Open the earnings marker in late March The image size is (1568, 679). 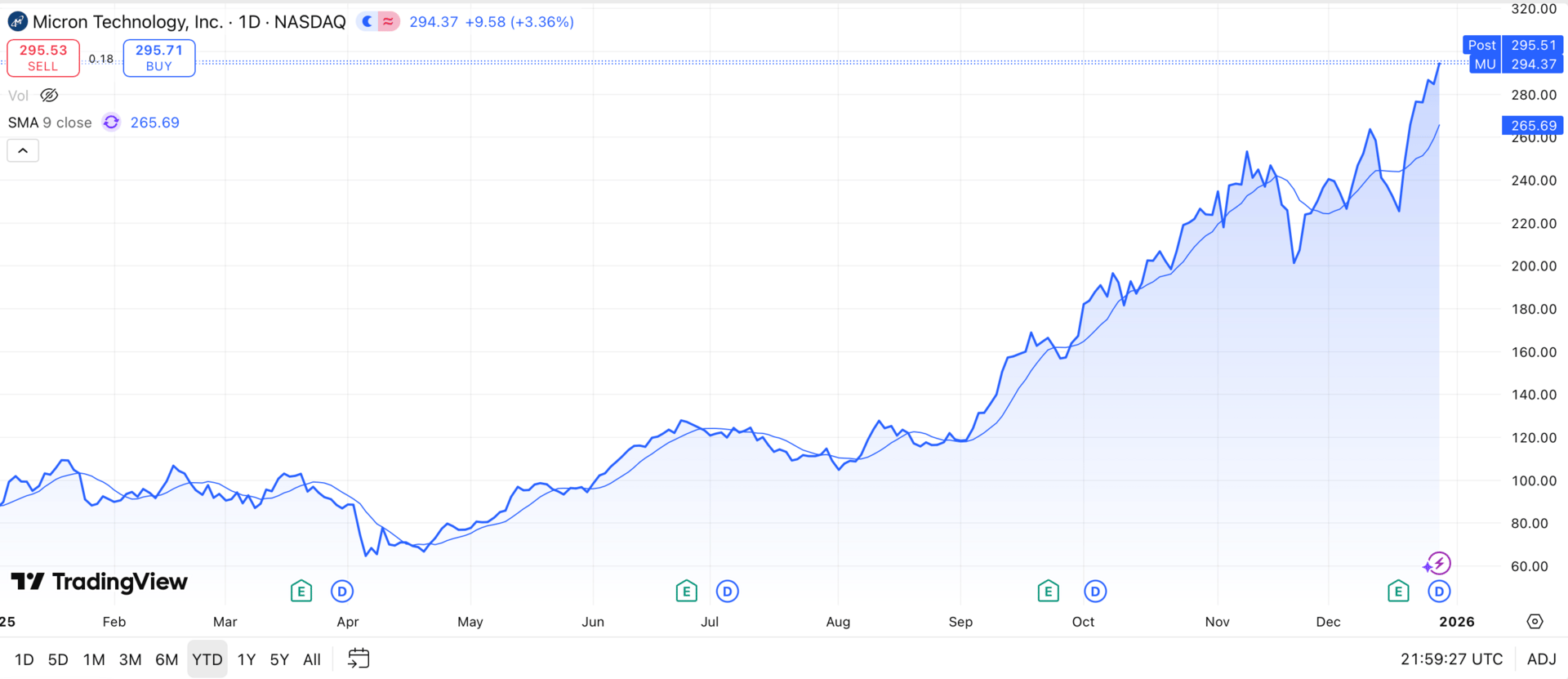[301, 591]
